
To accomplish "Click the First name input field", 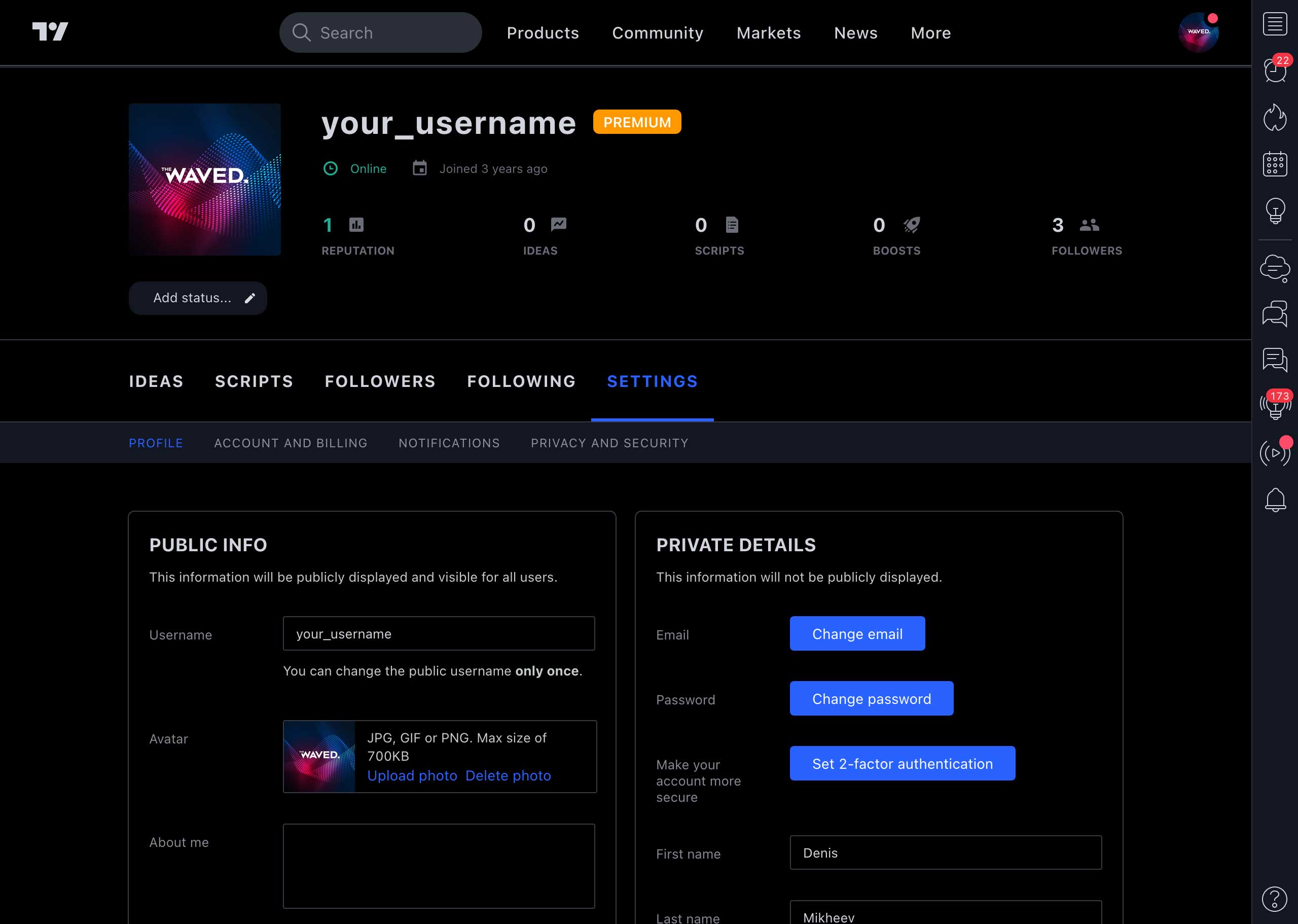I will (945, 852).
